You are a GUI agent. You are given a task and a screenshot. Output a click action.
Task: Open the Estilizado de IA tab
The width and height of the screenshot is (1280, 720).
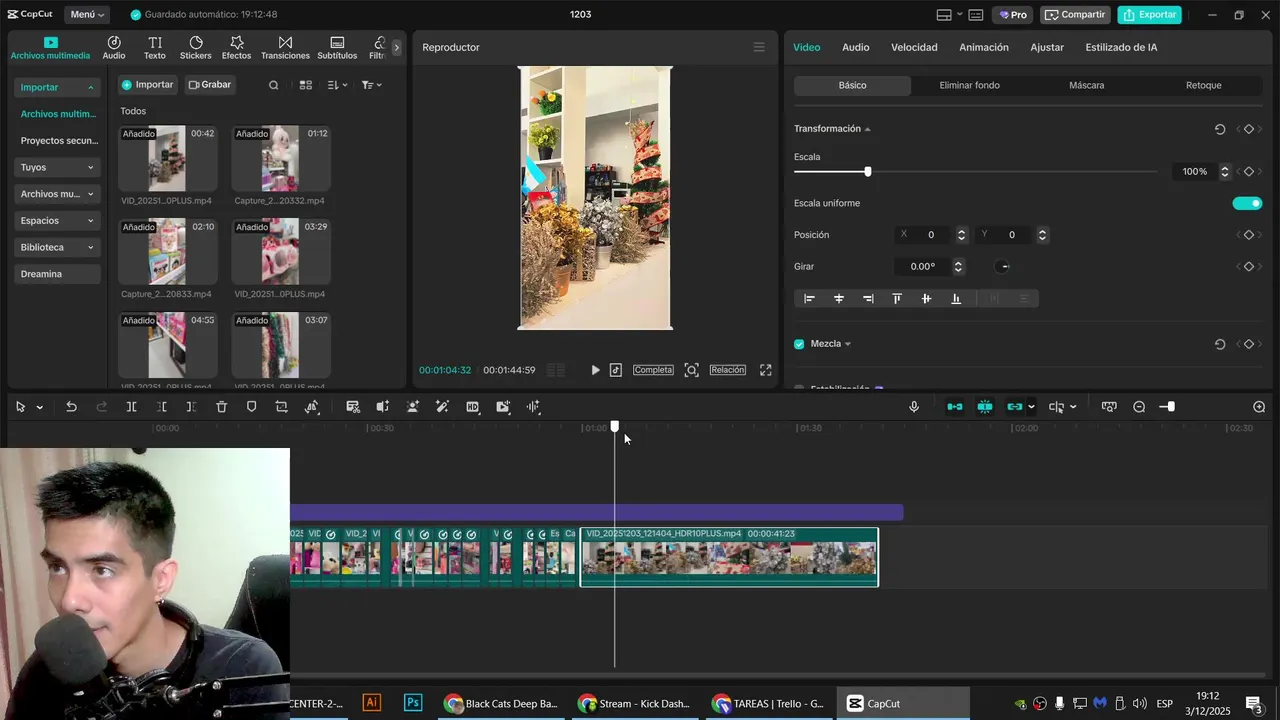(x=1121, y=47)
